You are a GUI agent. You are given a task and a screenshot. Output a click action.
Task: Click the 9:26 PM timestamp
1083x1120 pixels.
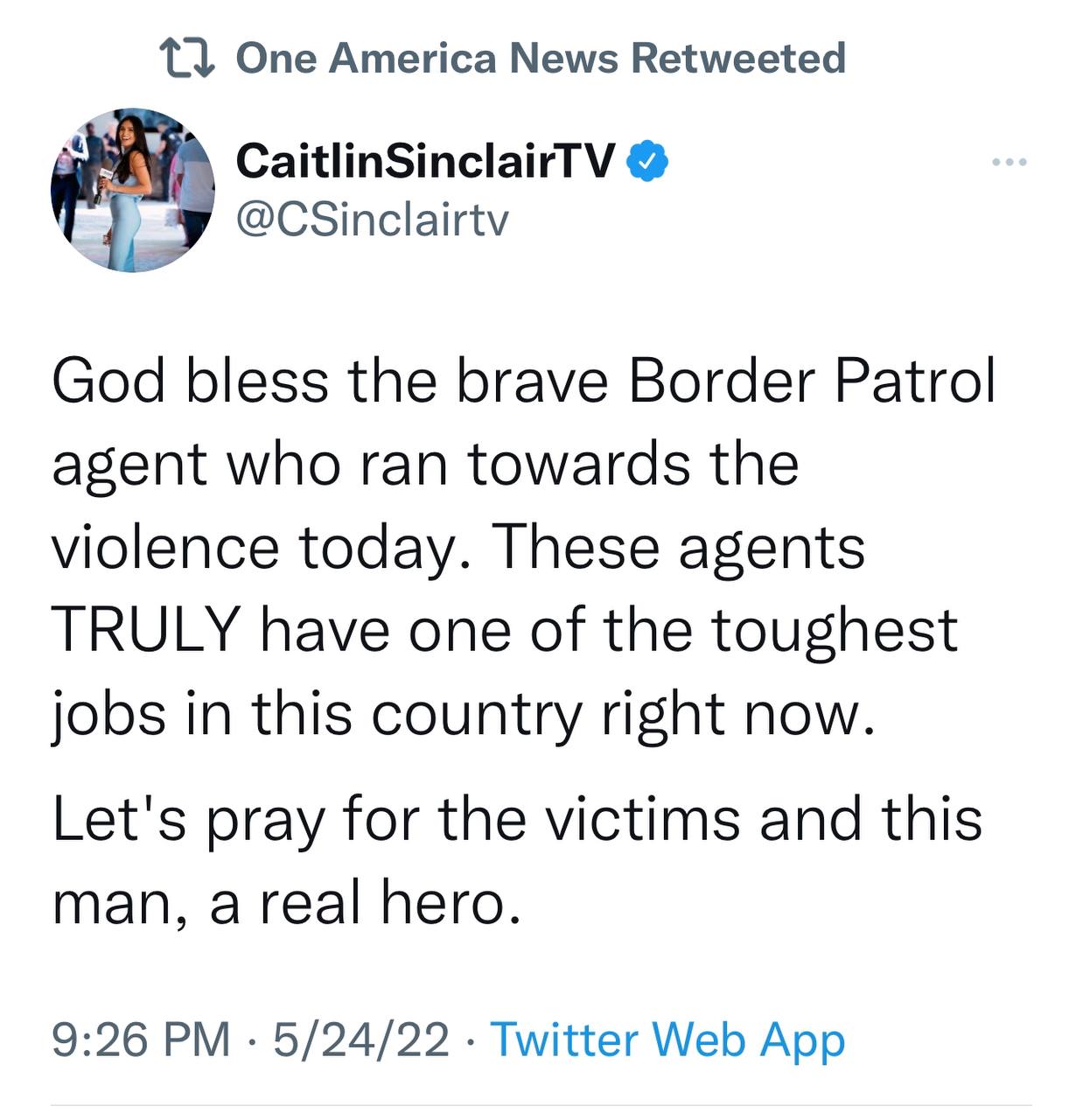pos(141,1039)
